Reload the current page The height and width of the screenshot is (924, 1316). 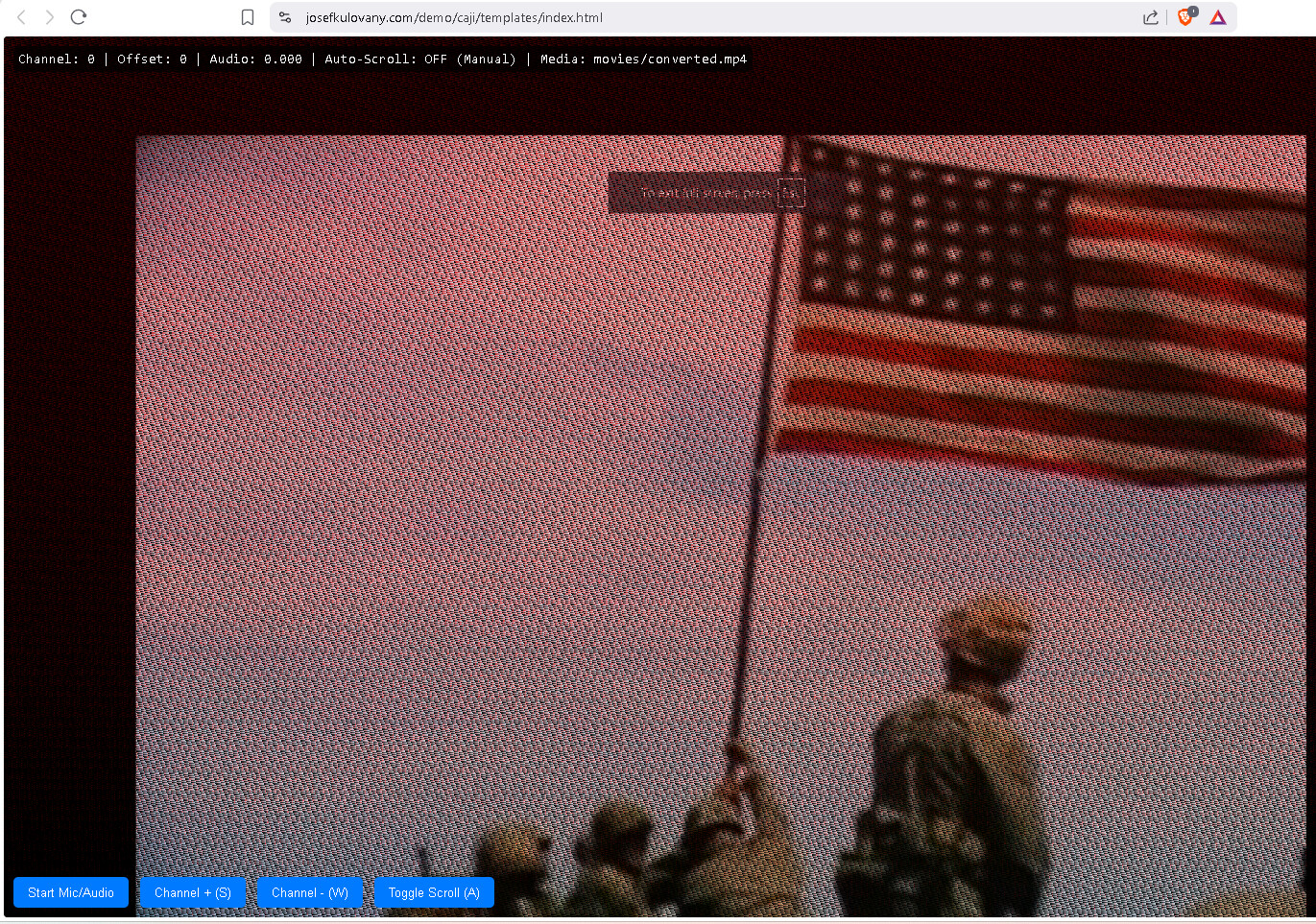click(x=79, y=17)
